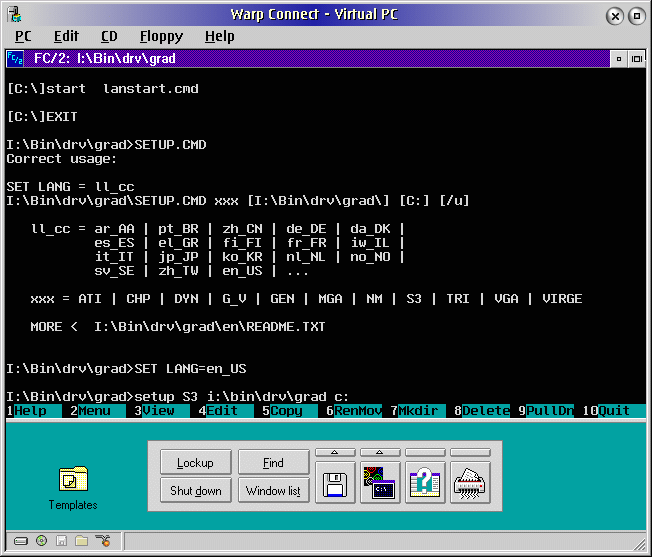Image resolution: width=652 pixels, height=557 pixels.
Task: Minimize the FC/2 window
Action: click(619, 59)
